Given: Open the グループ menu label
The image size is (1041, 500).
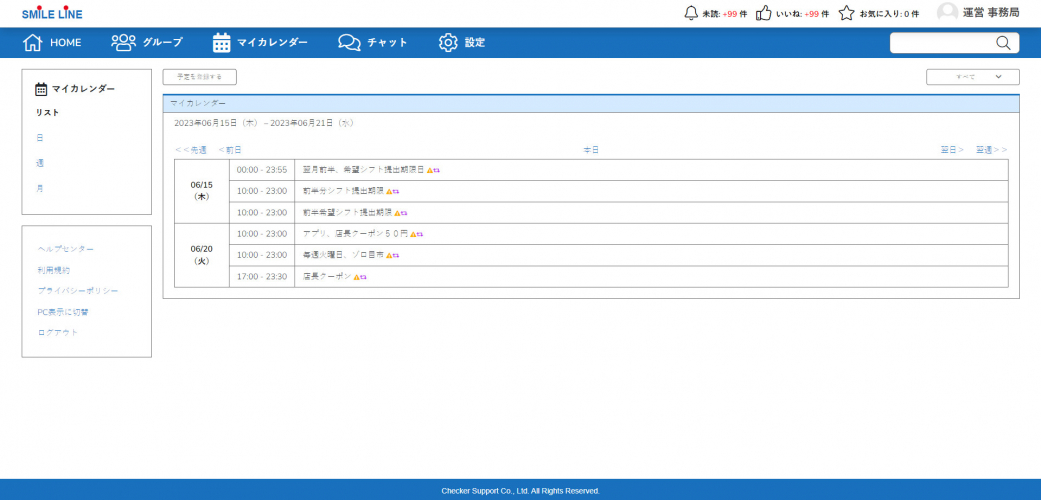Looking at the screenshot, I should tap(162, 42).
